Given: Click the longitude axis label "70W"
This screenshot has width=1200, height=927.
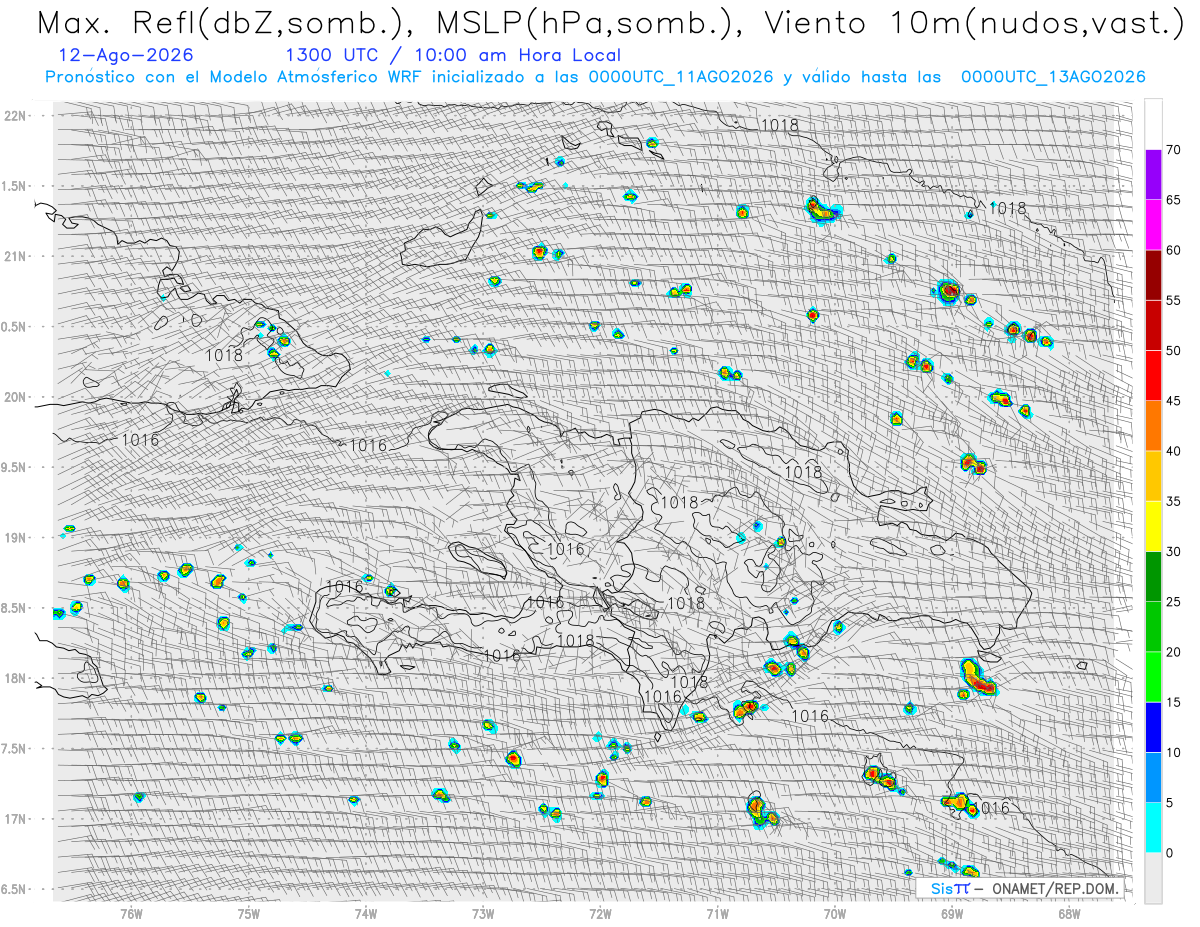Looking at the screenshot, I should (834, 914).
